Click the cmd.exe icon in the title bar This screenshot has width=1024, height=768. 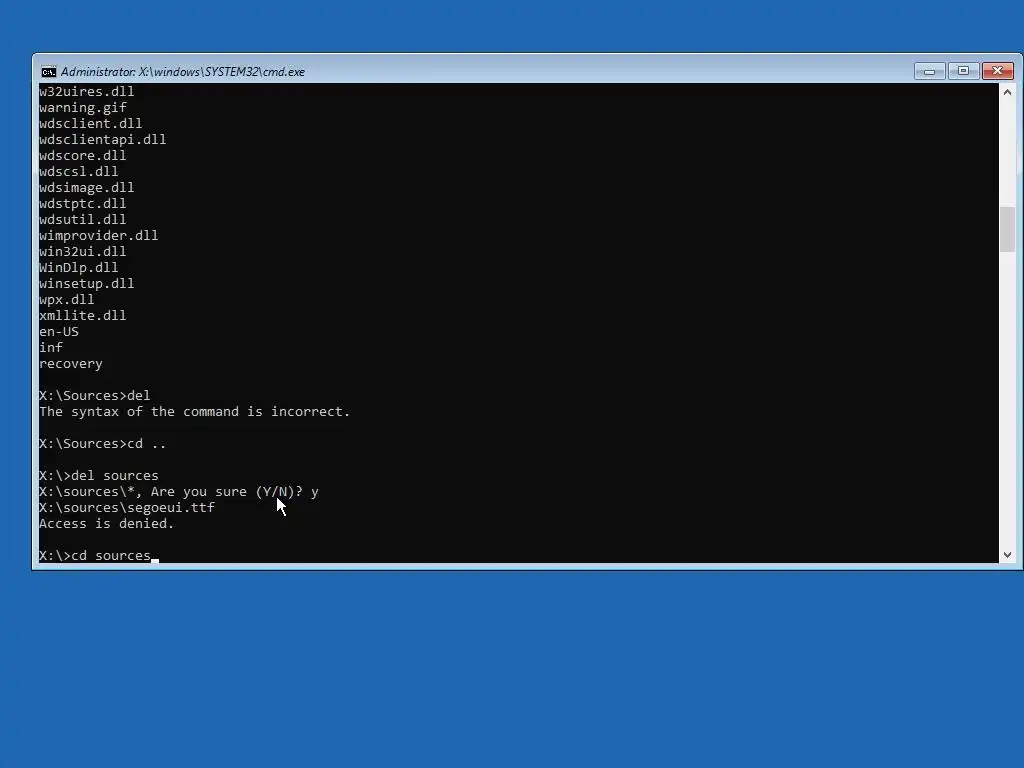coord(48,72)
